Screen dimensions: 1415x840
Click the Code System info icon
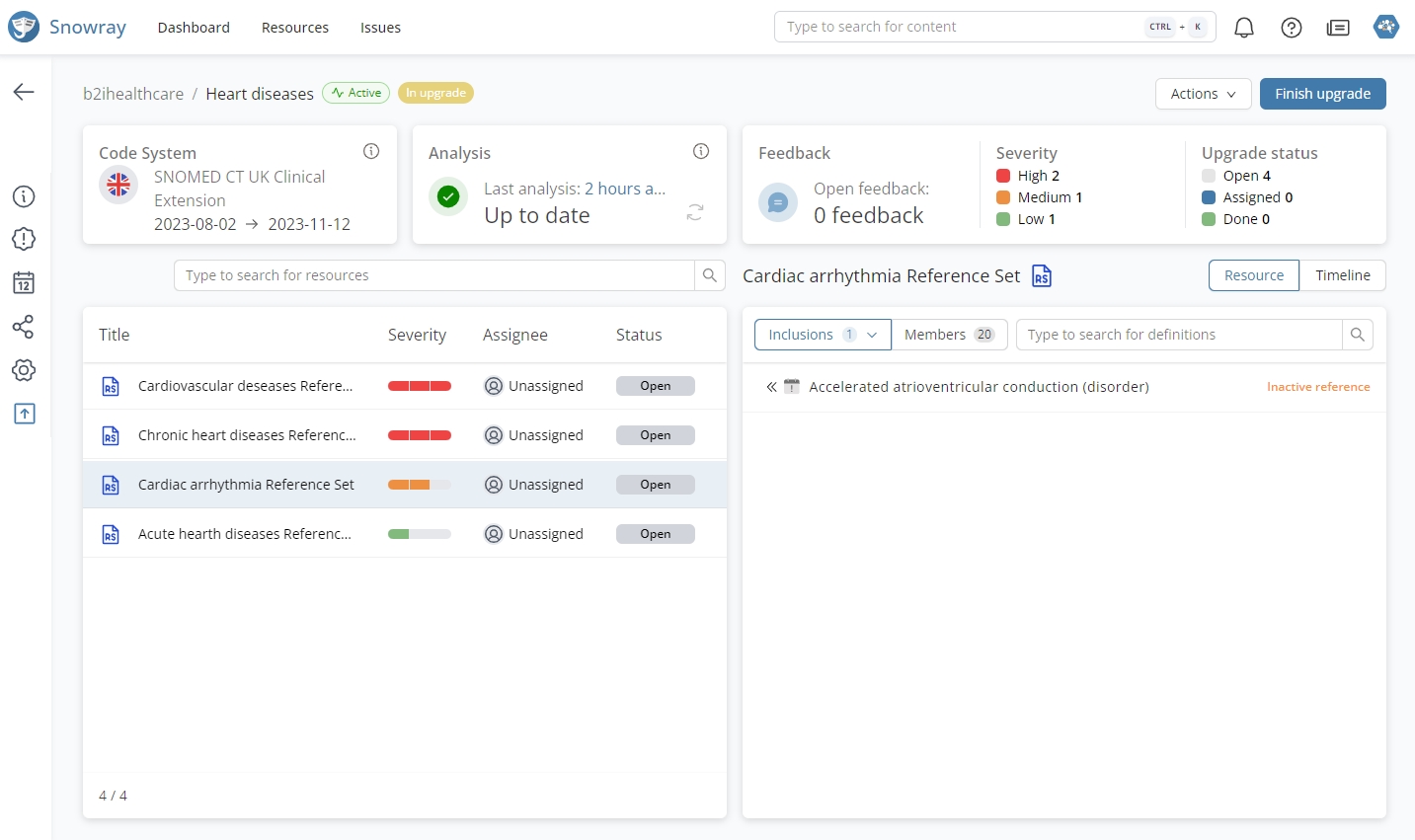371,151
